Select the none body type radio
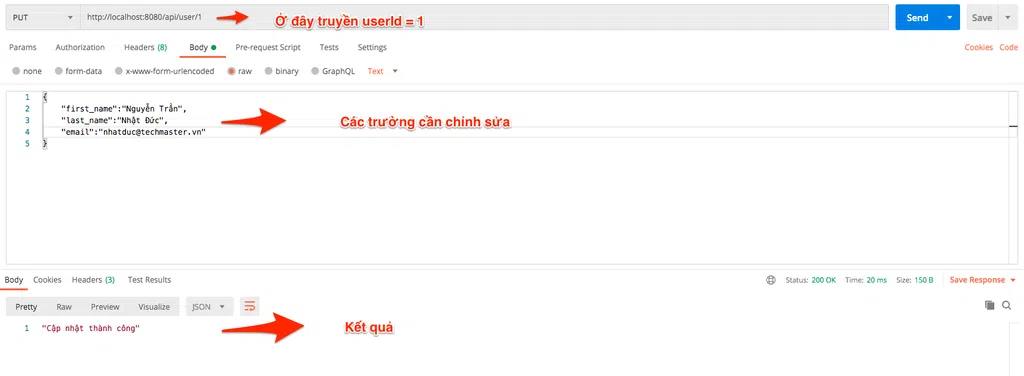Image resolution: width=1024 pixels, height=376 pixels. coord(16,71)
